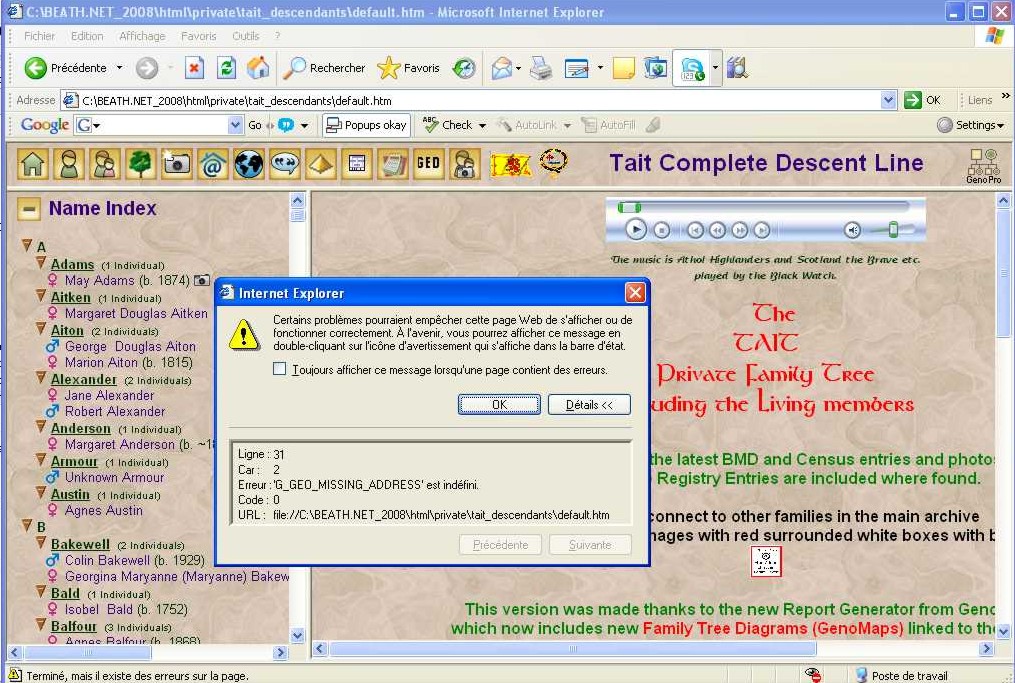Play the music in media player
Viewport: 1015px width, 683px height.
[636, 229]
